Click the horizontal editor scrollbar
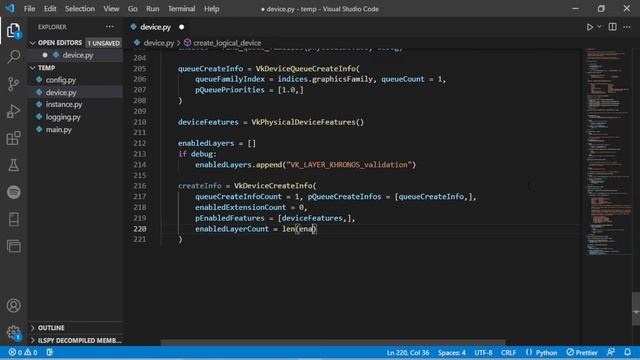This screenshot has height=360, width=640. tap(333, 342)
